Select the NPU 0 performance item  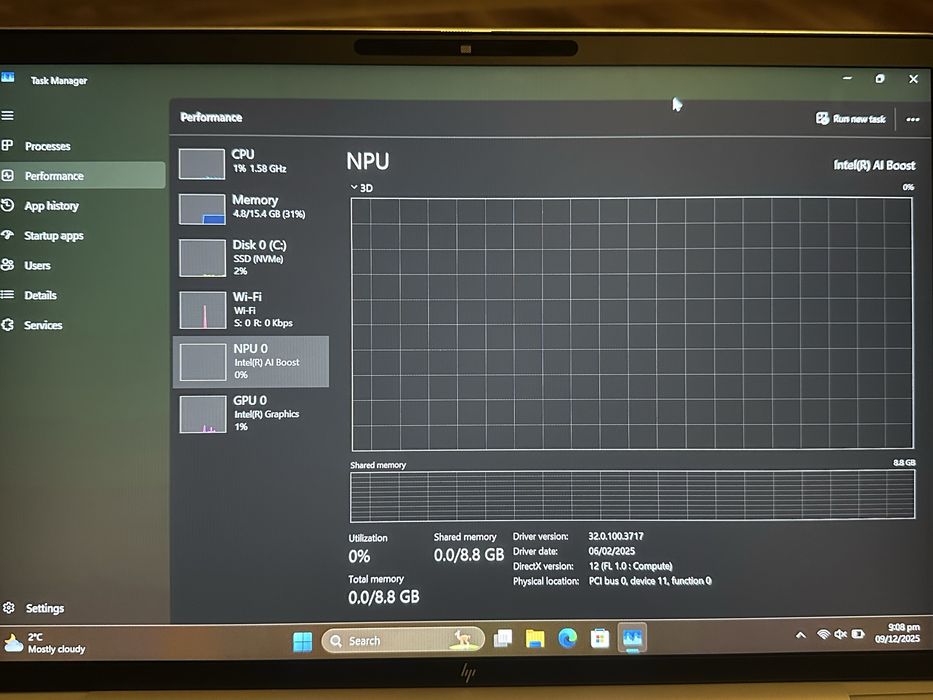click(251, 361)
